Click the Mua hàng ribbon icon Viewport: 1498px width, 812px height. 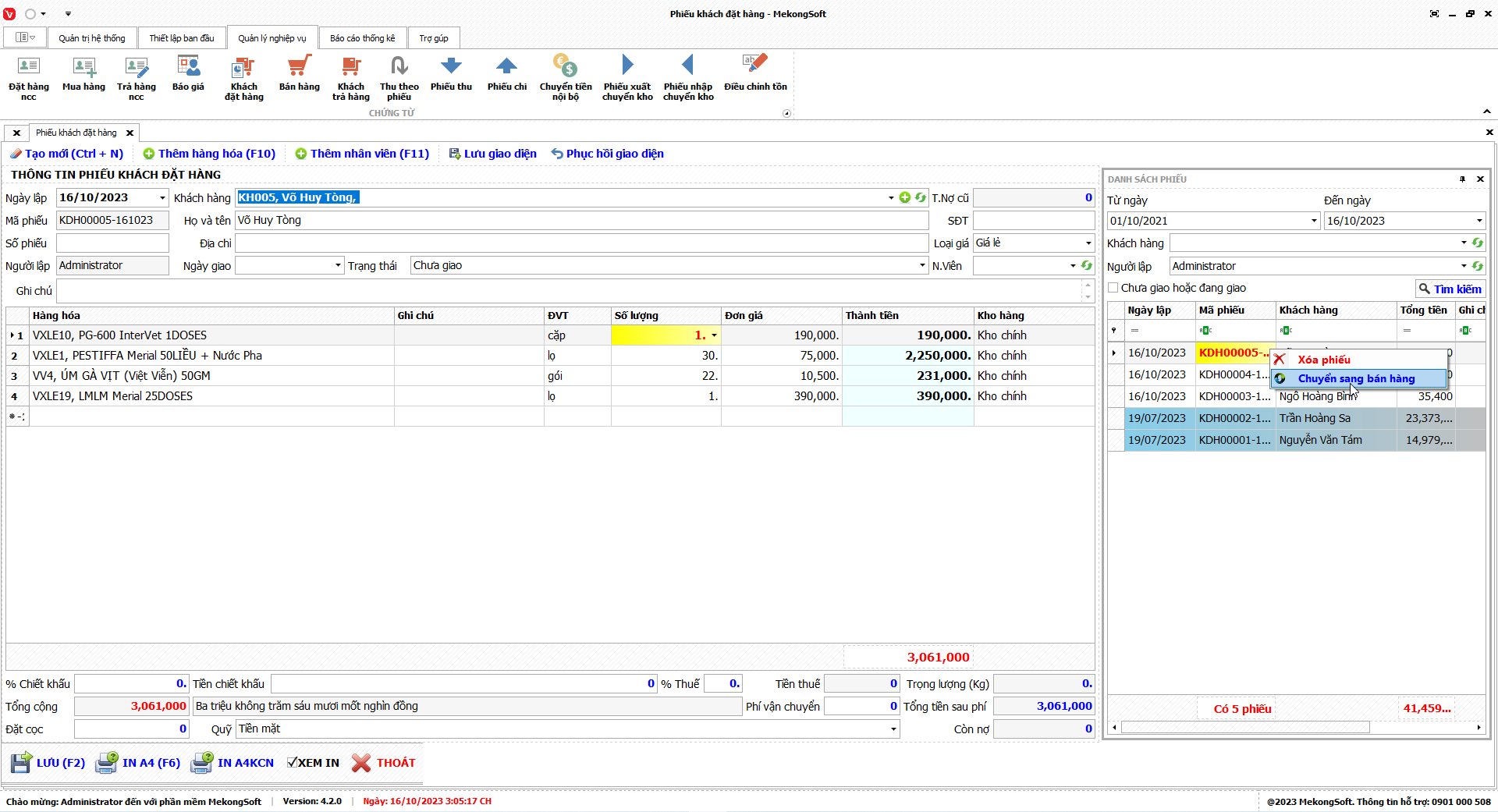pos(83,75)
